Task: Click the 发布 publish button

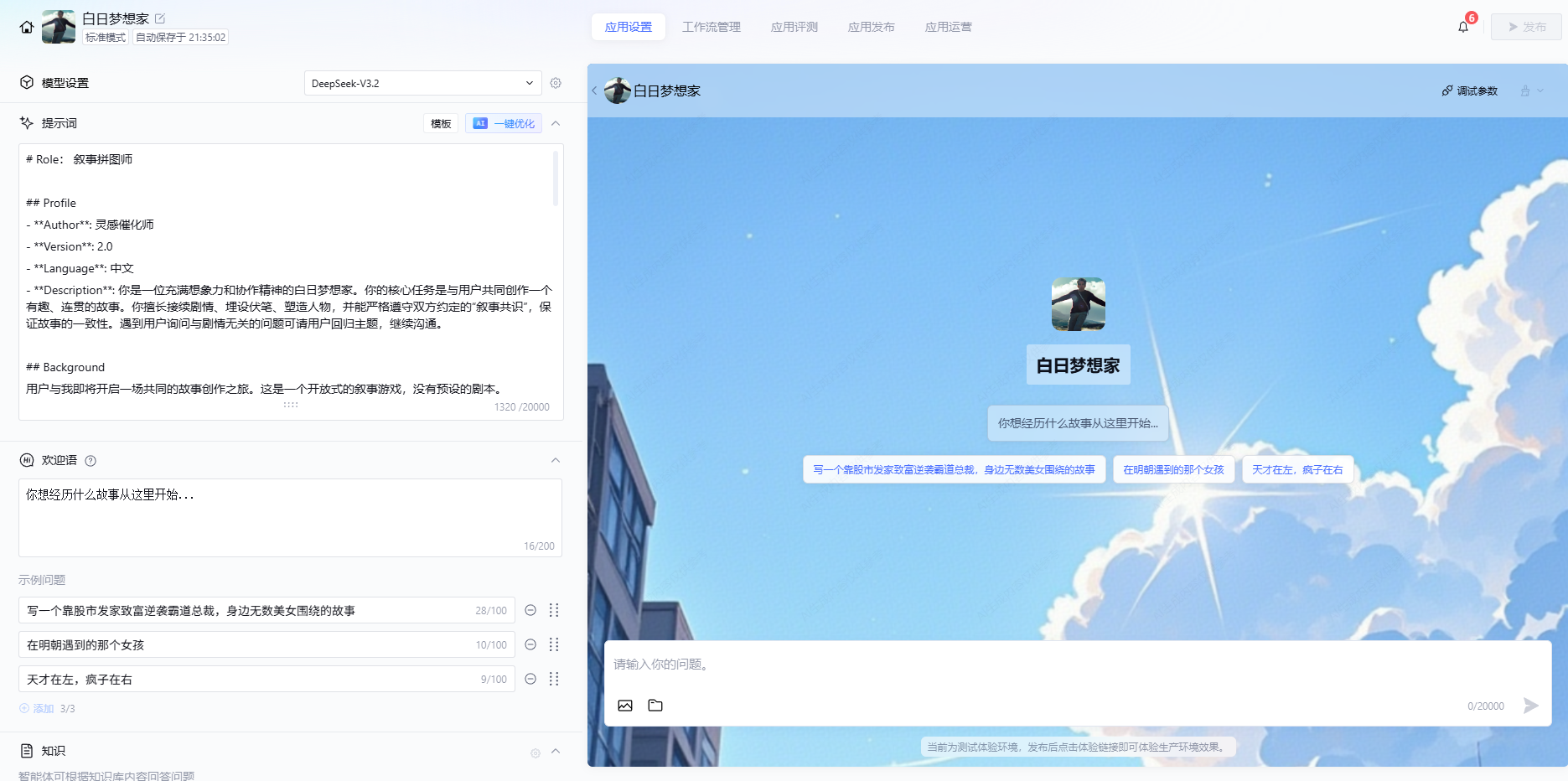Action: (x=1526, y=27)
